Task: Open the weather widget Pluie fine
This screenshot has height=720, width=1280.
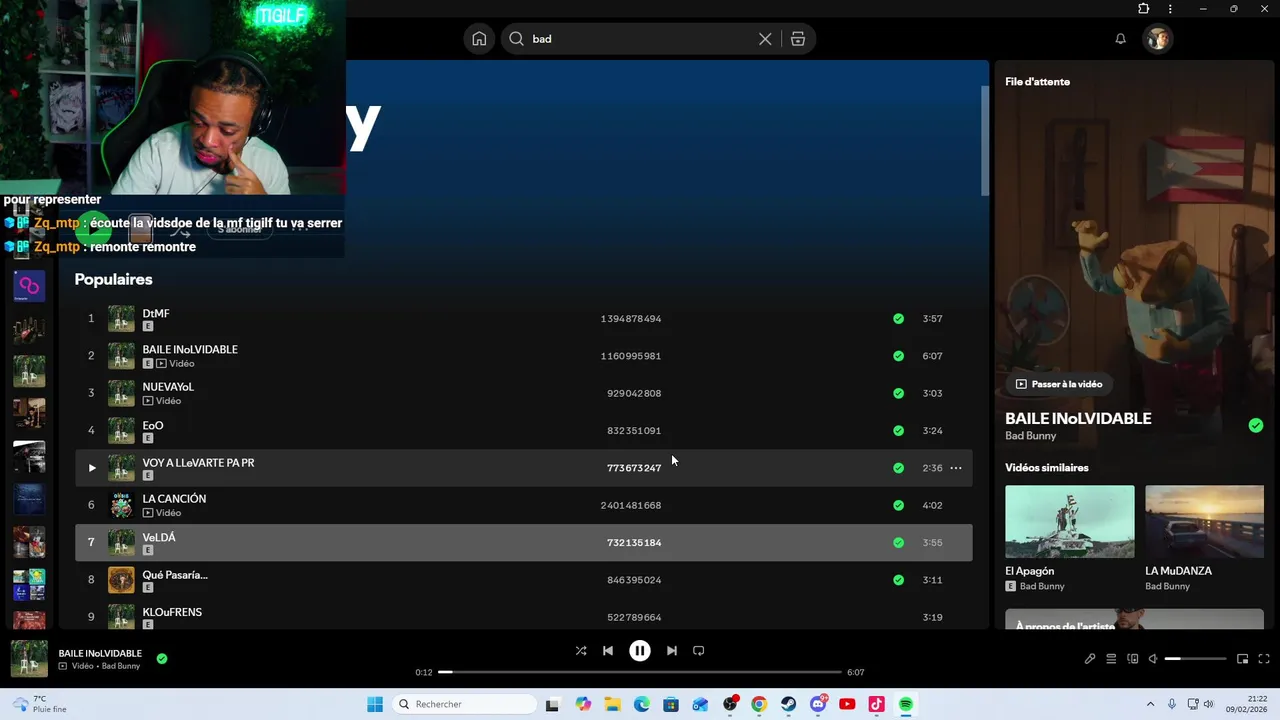Action: point(42,704)
